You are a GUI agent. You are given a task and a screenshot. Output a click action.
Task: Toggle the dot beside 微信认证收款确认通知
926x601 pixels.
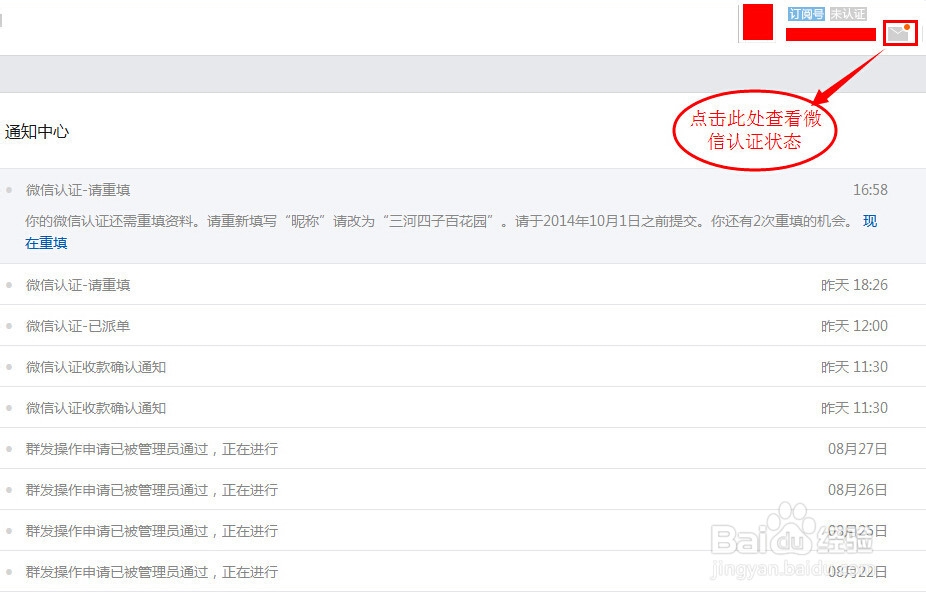click(10, 367)
